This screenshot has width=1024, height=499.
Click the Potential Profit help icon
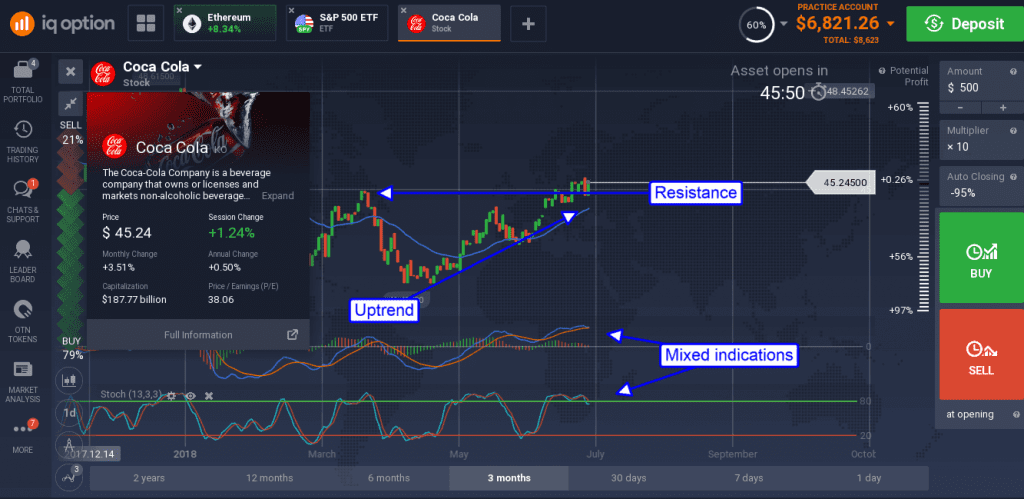(x=882, y=71)
